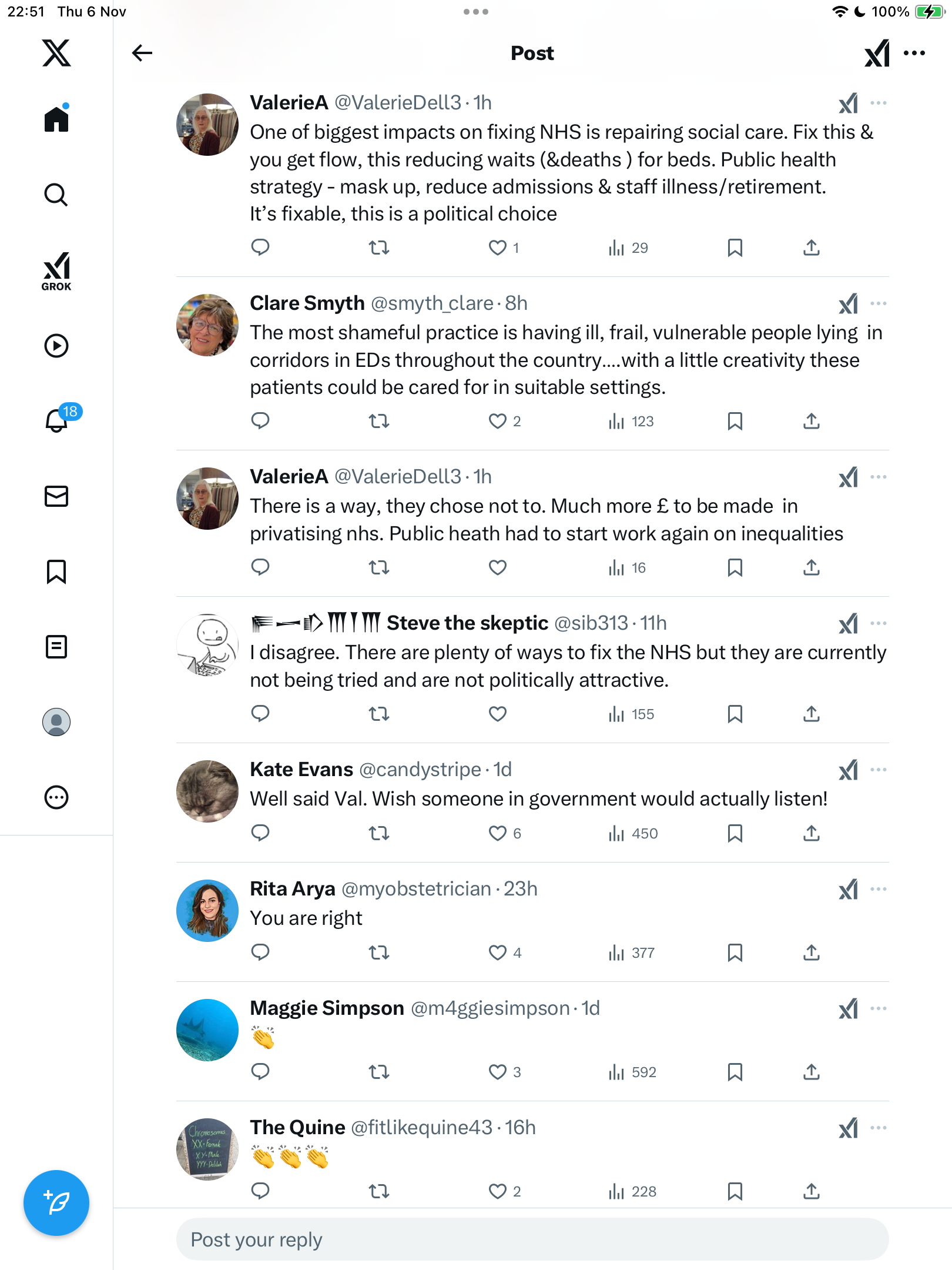
Task: Bookmark Rita Arya's reply
Action: click(735, 952)
